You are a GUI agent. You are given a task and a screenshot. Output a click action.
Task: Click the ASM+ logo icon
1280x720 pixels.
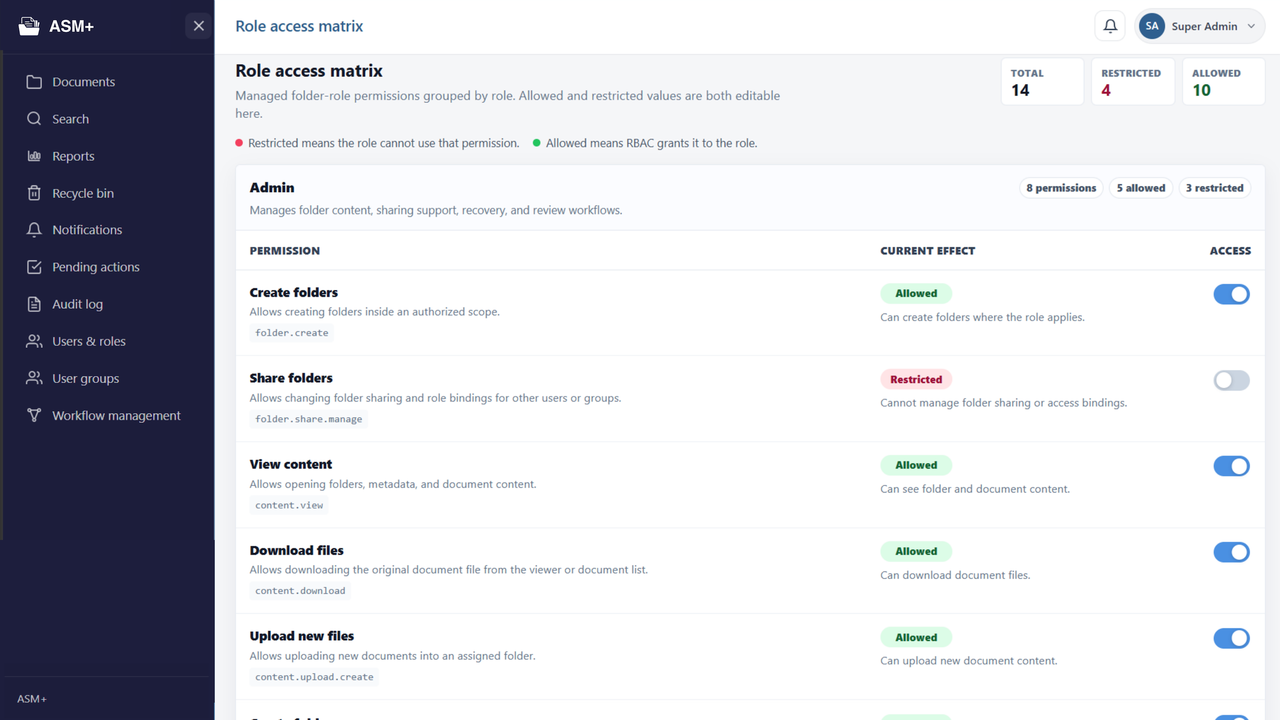pyautogui.click(x=30, y=26)
